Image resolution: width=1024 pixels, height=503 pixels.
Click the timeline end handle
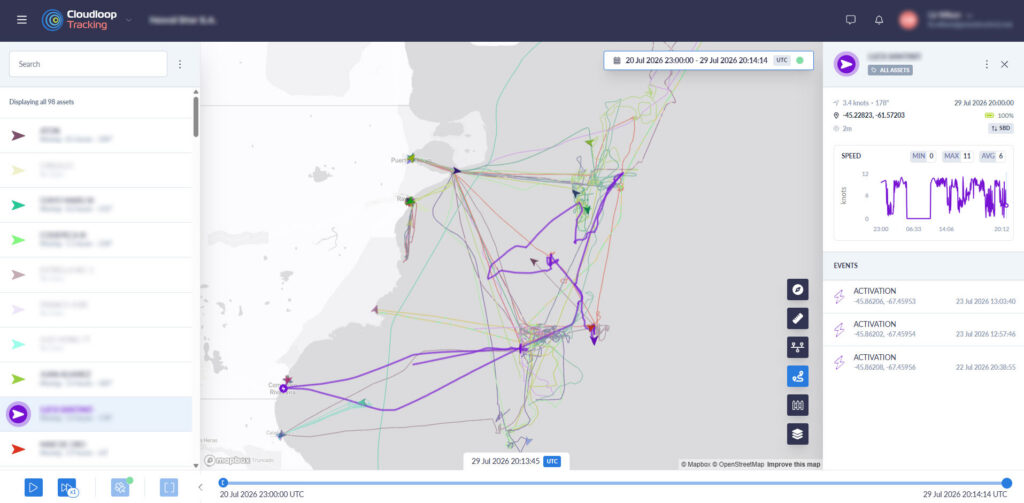pos(1007,483)
